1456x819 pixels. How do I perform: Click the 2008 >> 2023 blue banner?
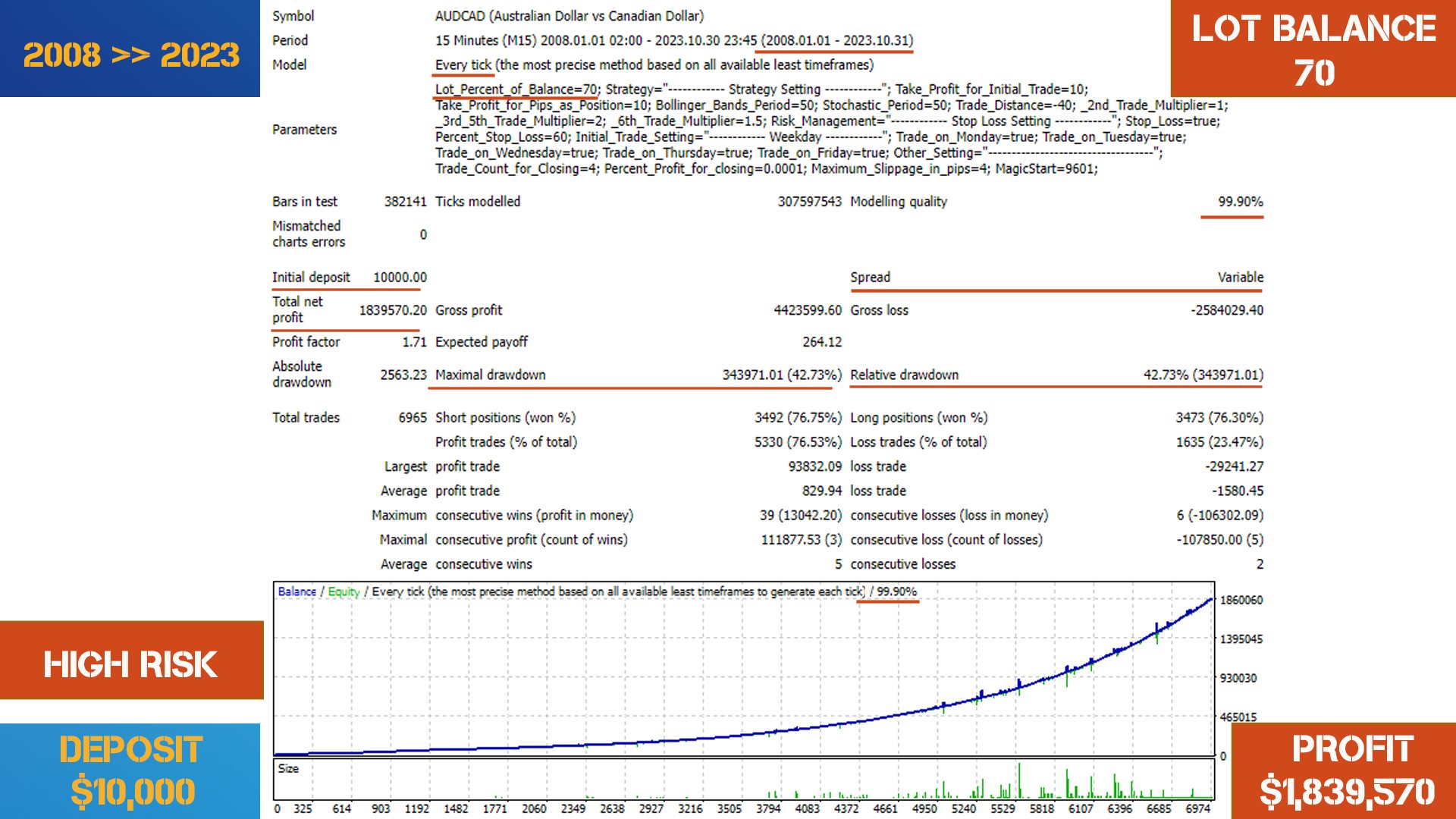[x=130, y=49]
